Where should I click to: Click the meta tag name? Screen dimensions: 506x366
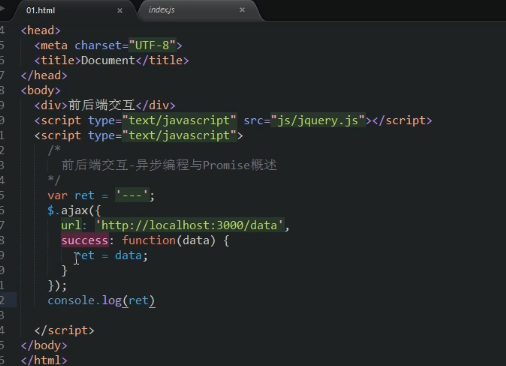click(x=54, y=45)
